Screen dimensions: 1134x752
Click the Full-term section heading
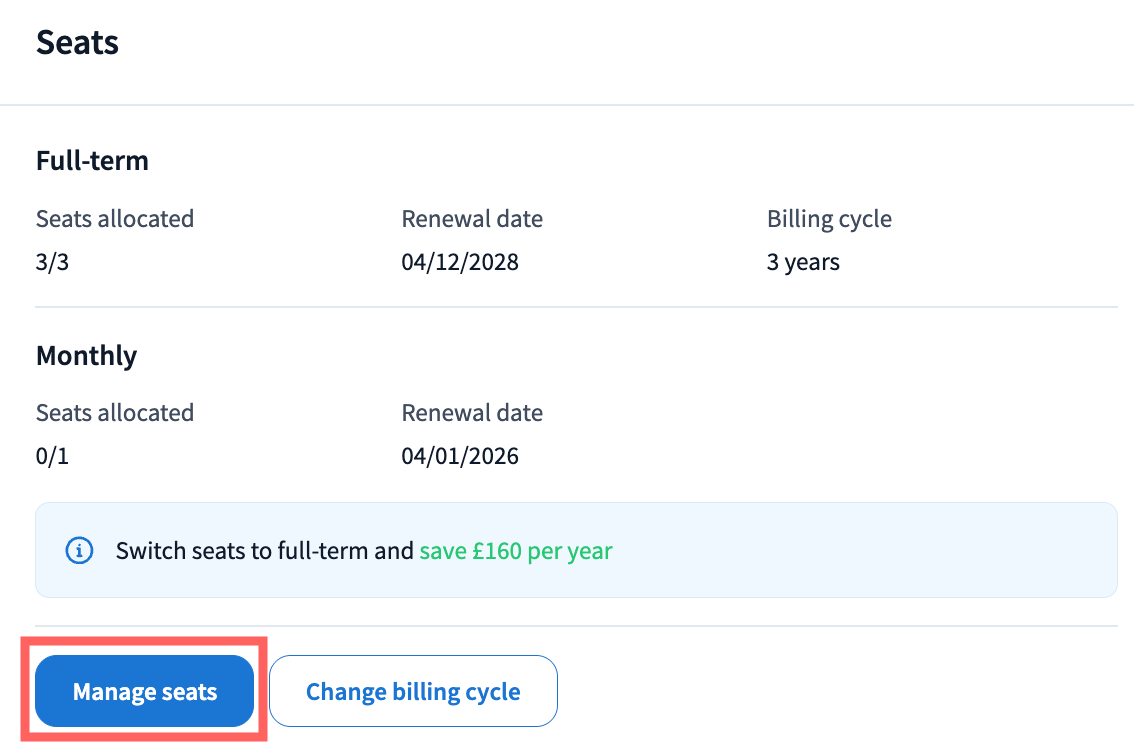click(x=92, y=160)
